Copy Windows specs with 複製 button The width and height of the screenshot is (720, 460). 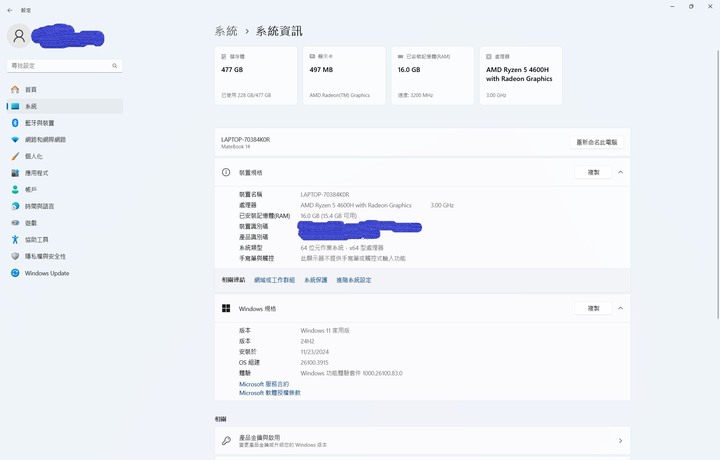pos(593,308)
